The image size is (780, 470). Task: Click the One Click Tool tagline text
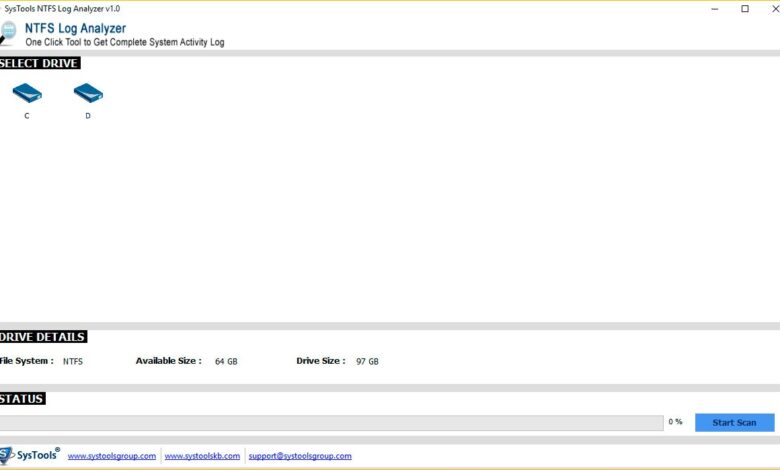(125, 42)
